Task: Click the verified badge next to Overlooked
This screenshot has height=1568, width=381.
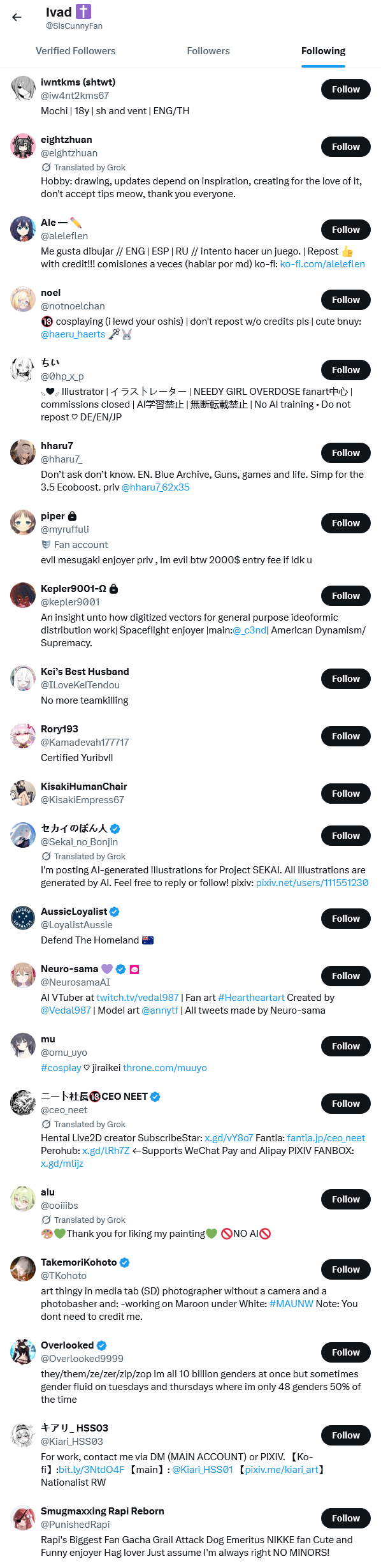Action: coord(102,1345)
